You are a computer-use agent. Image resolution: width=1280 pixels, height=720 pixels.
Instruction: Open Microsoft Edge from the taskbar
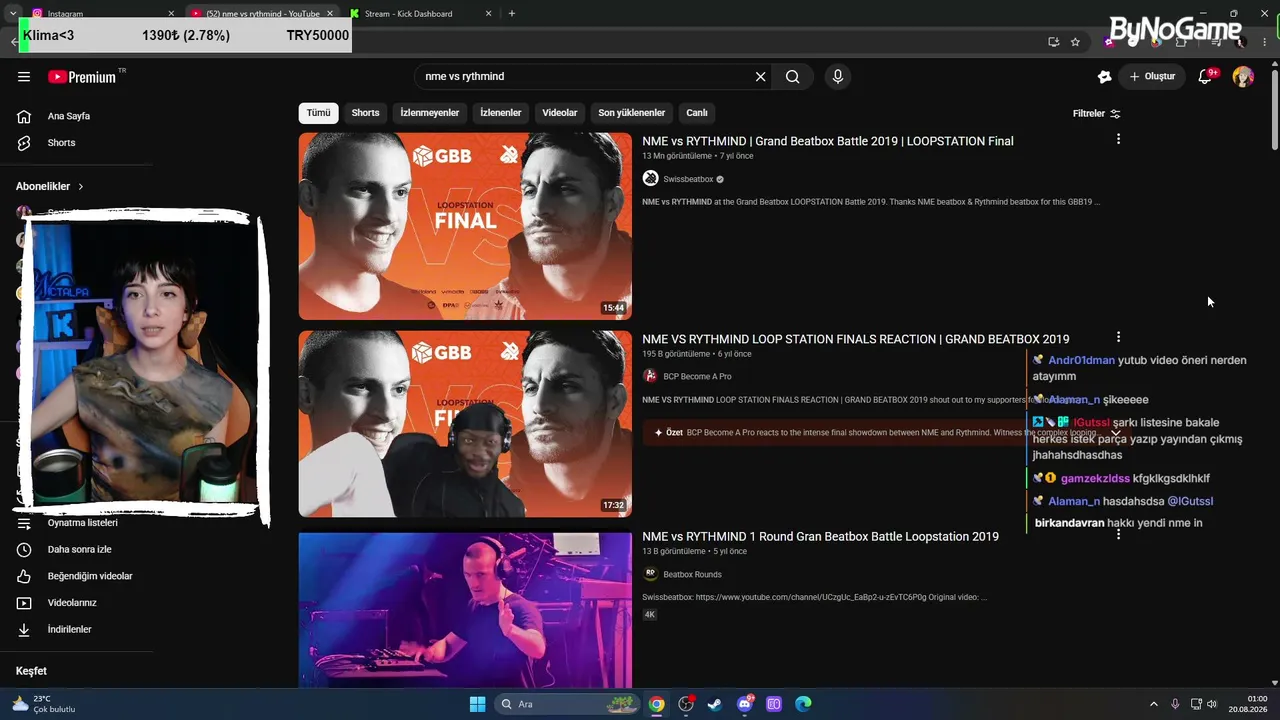tap(803, 704)
